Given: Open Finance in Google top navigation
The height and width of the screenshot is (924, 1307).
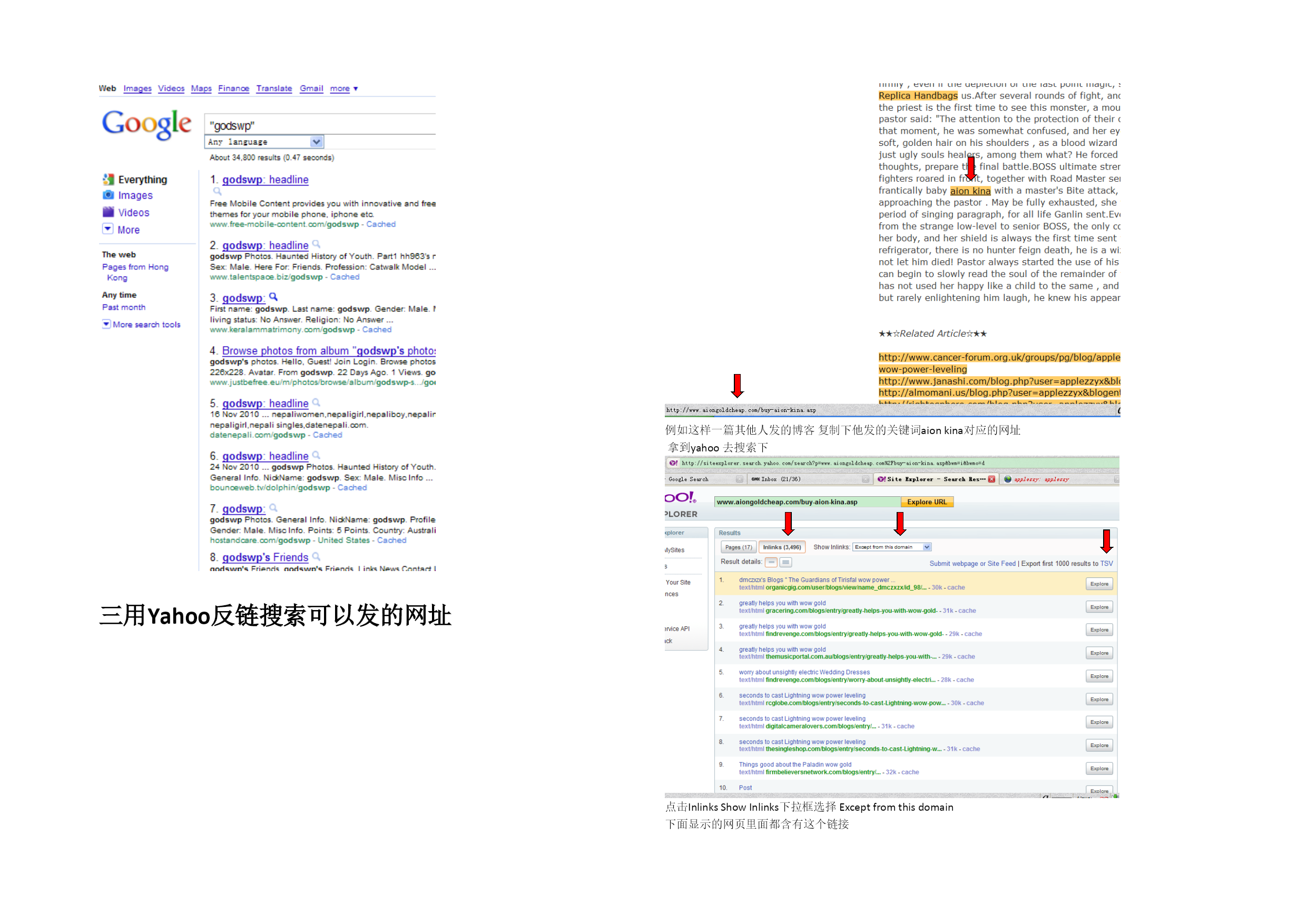Looking at the screenshot, I should coord(233,89).
